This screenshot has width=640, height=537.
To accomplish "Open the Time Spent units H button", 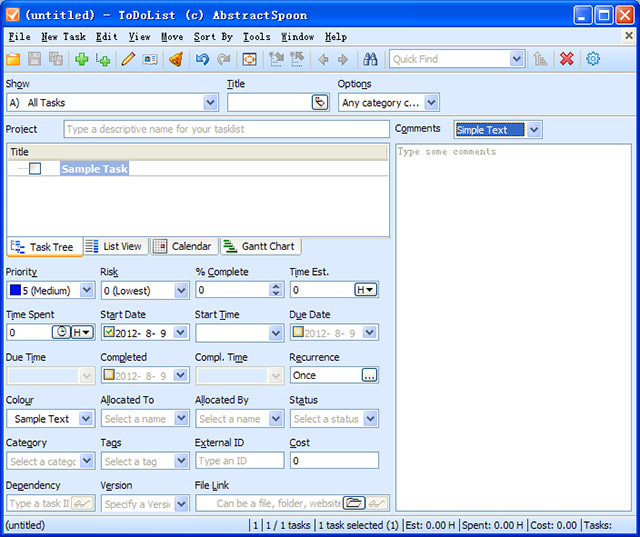I will pyautogui.click(x=82, y=332).
